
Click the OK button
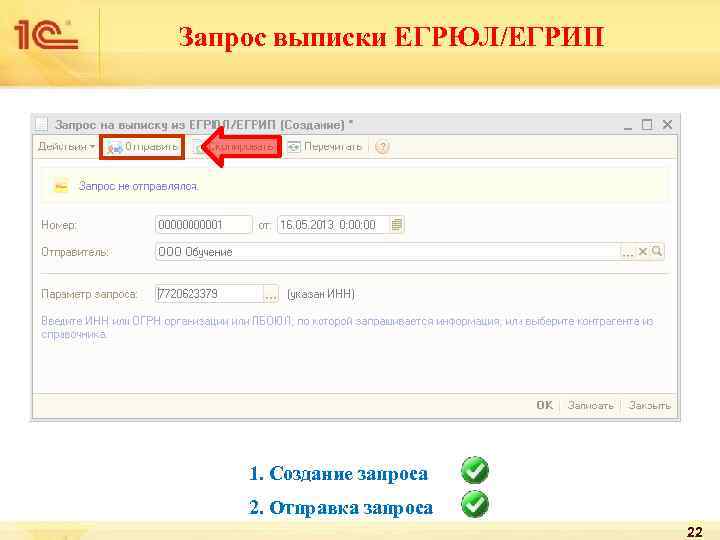click(x=545, y=405)
